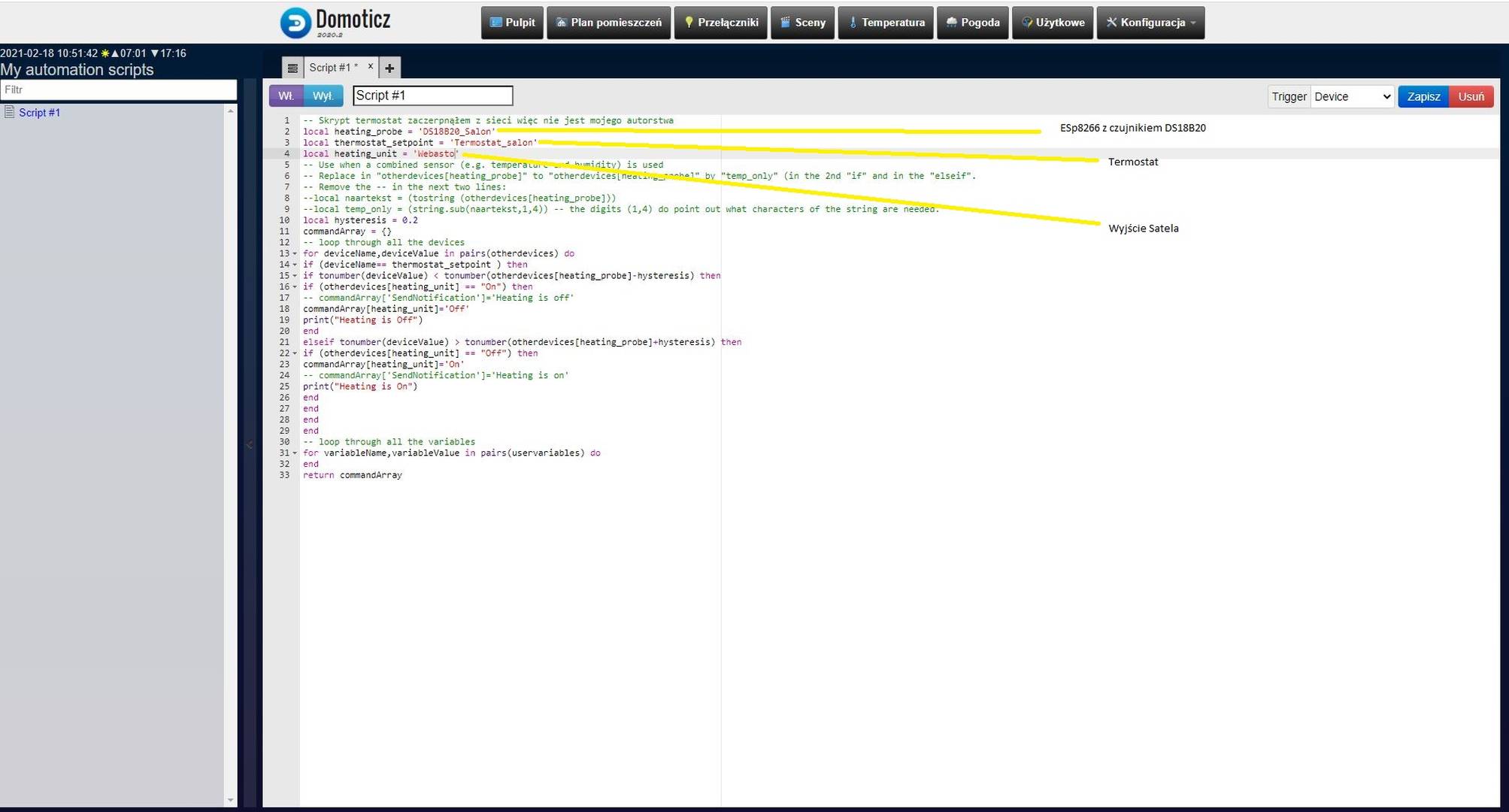Go to Przełączniki switches page
Image resolution: width=1509 pixels, height=812 pixels.
tap(720, 23)
